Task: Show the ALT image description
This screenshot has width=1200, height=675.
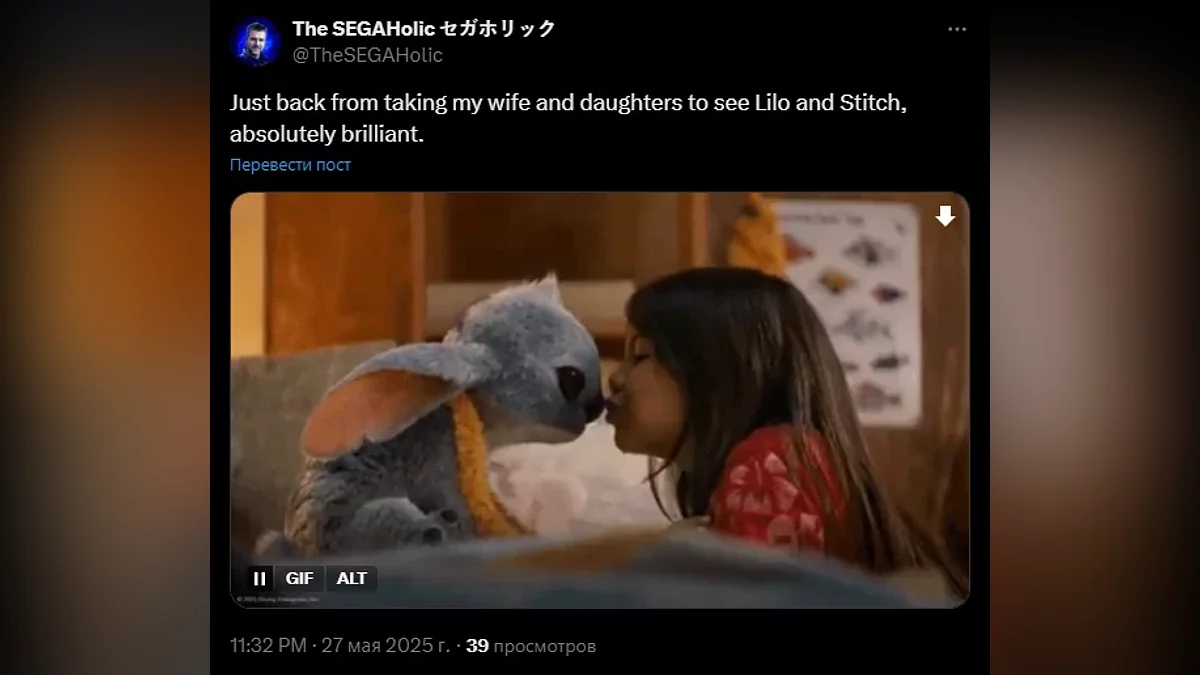Action: point(352,578)
